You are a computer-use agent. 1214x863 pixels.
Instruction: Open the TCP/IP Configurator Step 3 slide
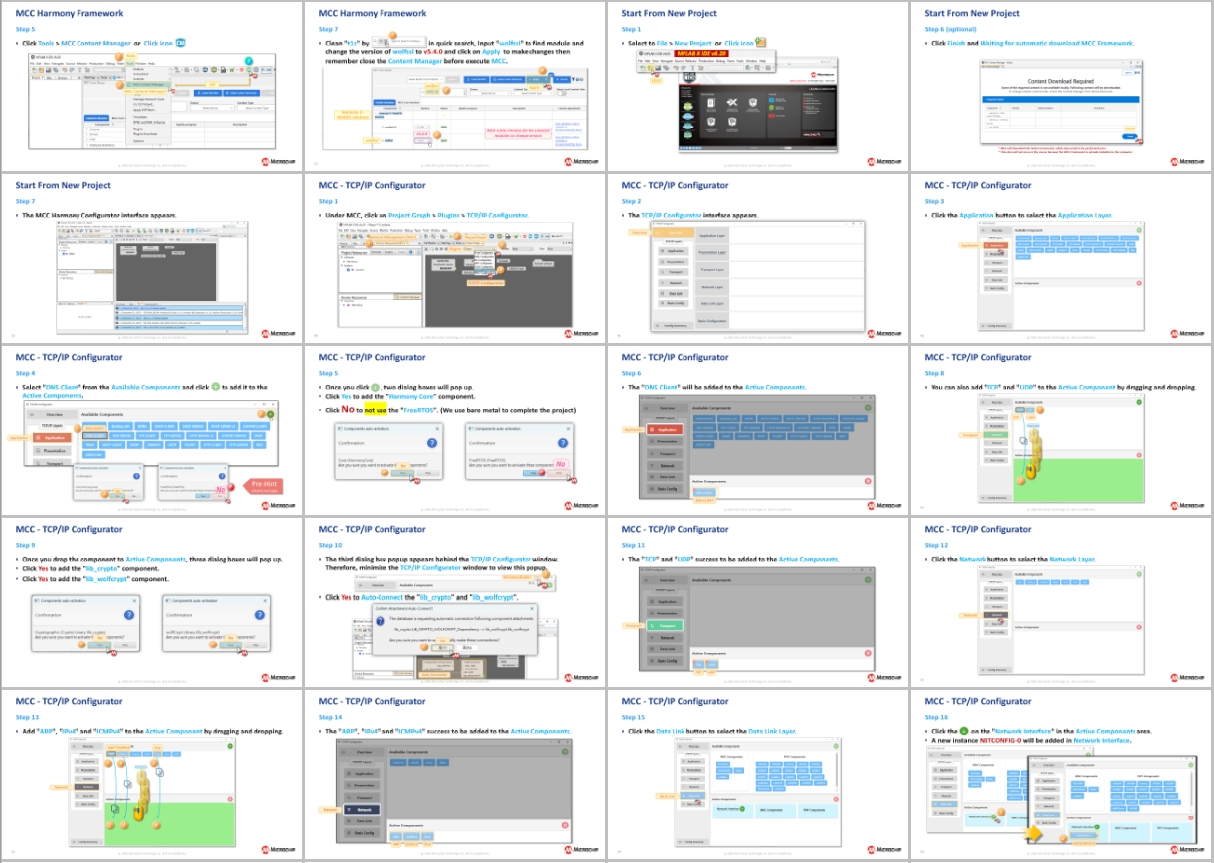pyautogui.click(x=1061, y=258)
